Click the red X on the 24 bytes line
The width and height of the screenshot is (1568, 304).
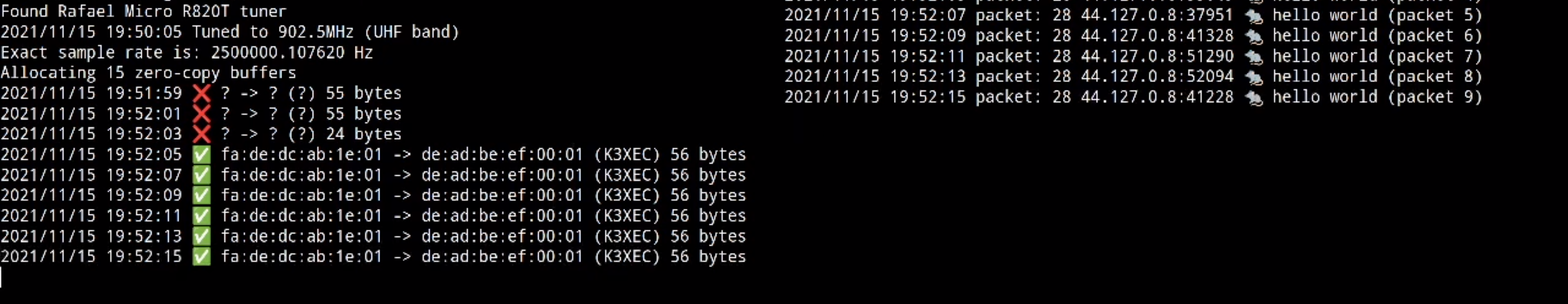(x=201, y=134)
